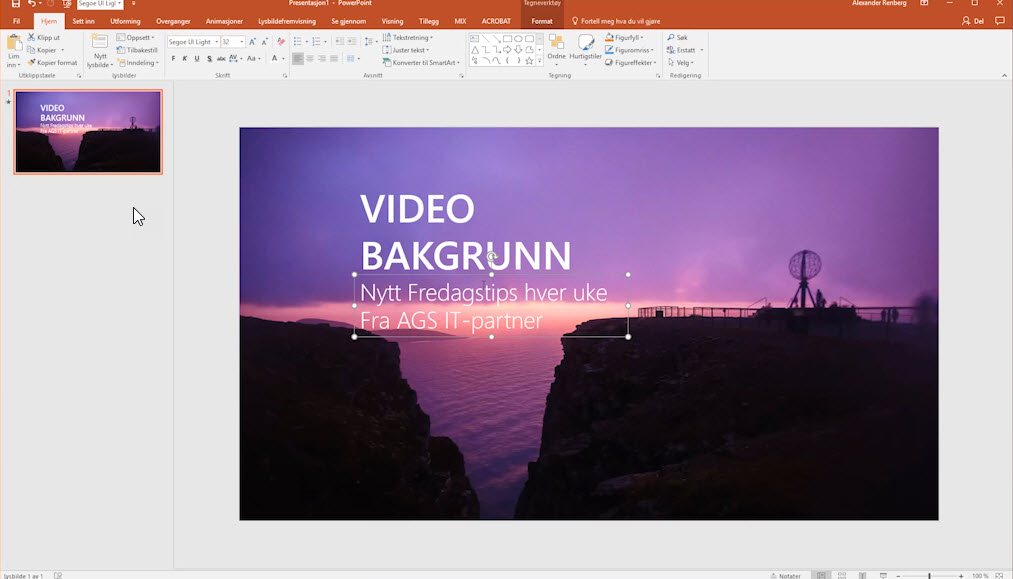Fit slide to window icon
1013x579 pixels.
[999, 575]
